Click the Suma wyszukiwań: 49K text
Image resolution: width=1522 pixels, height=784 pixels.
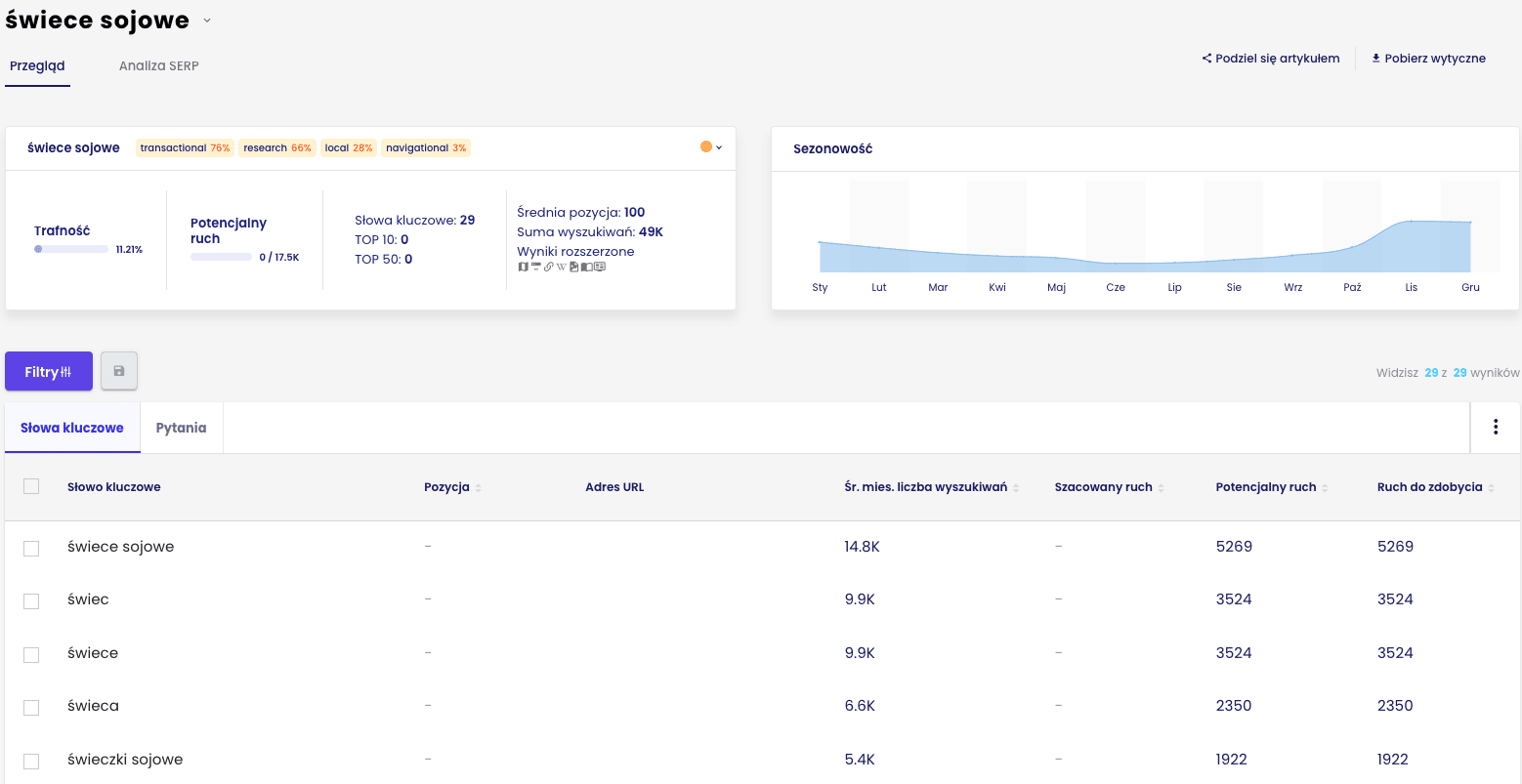(x=590, y=232)
